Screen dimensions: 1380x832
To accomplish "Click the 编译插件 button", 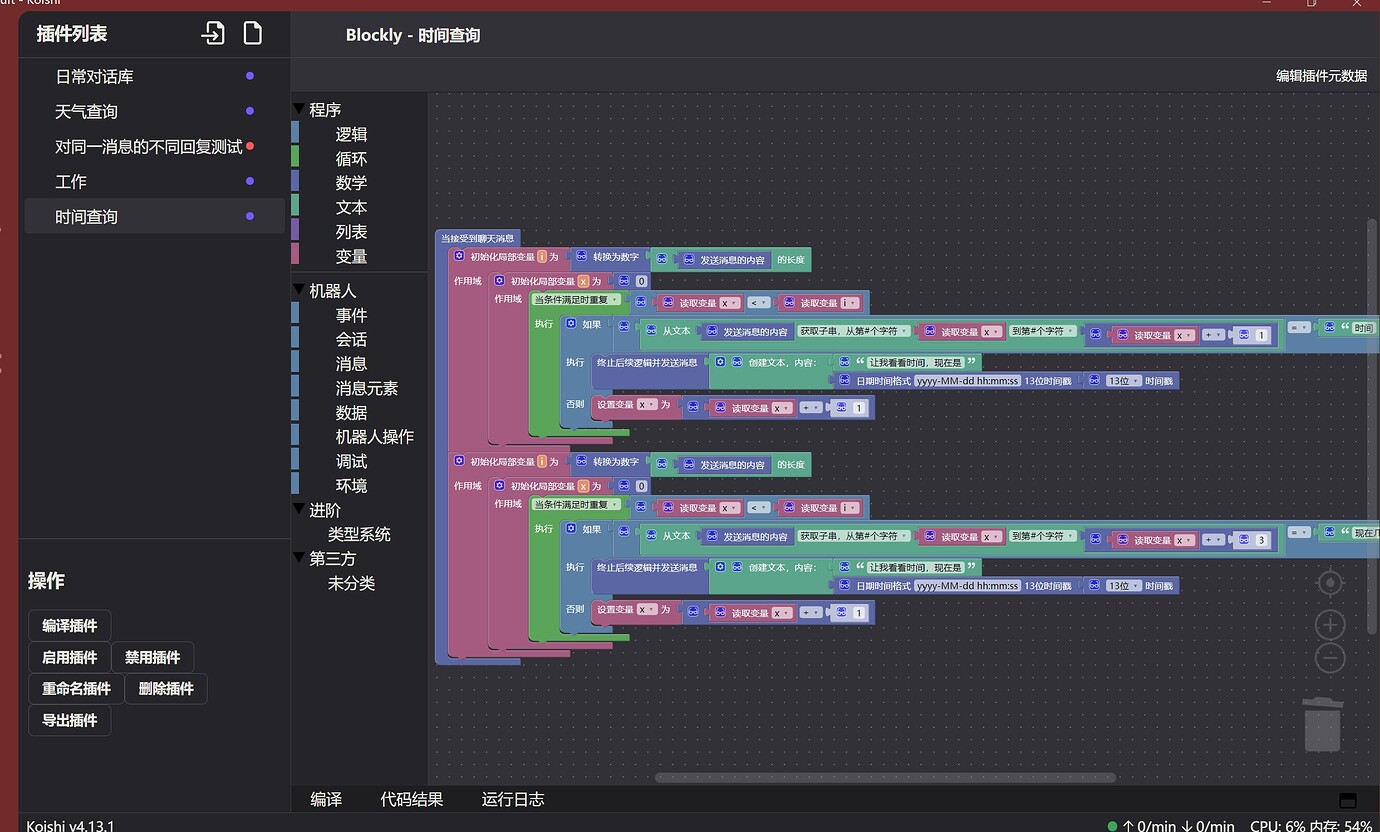I will click(x=69, y=625).
